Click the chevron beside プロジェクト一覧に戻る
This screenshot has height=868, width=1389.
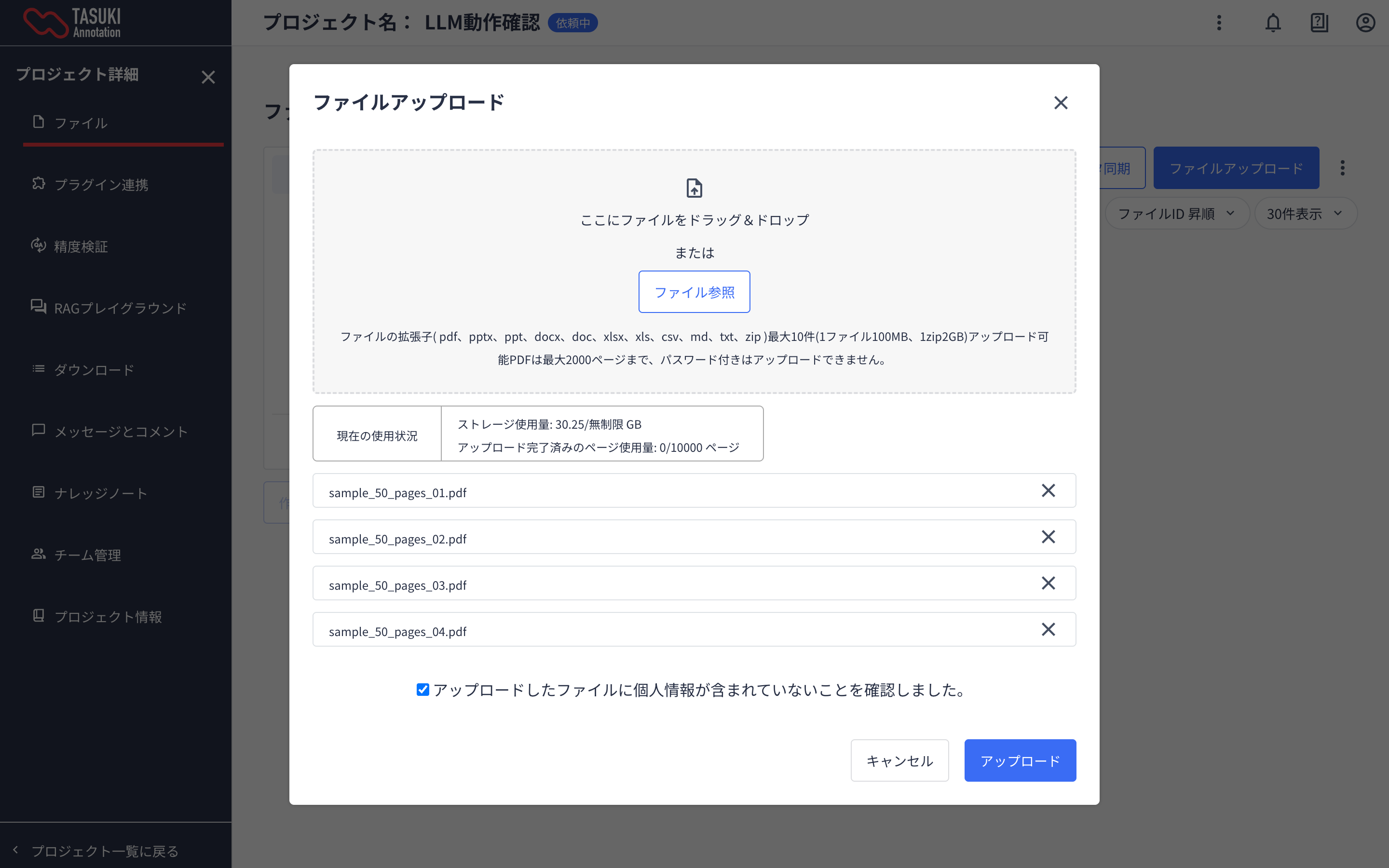15,850
